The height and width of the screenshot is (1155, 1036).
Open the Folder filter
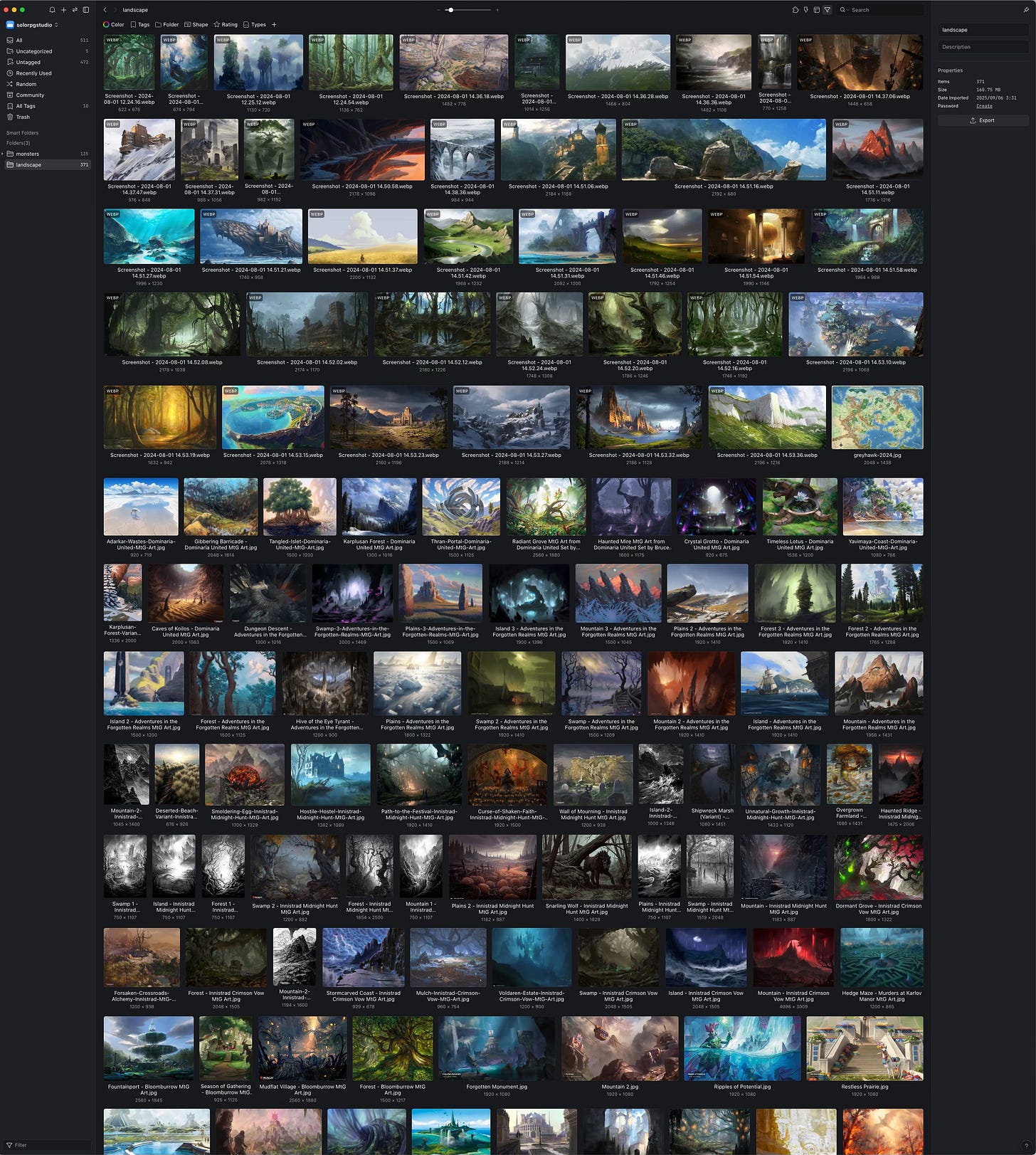(x=167, y=24)
